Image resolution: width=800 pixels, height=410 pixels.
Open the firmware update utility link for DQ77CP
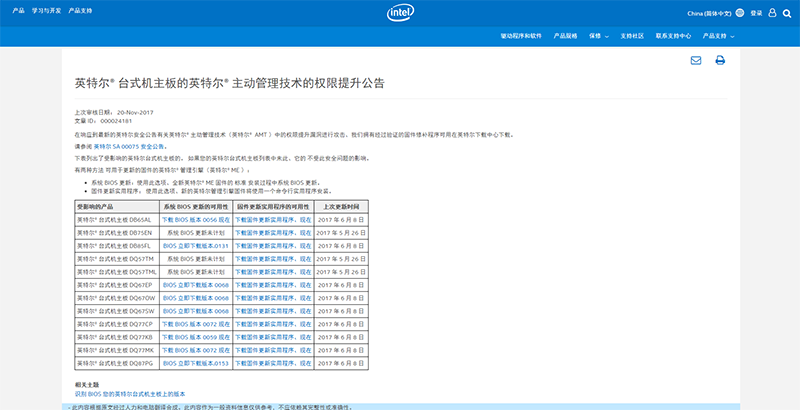click(x=273, y=324)
